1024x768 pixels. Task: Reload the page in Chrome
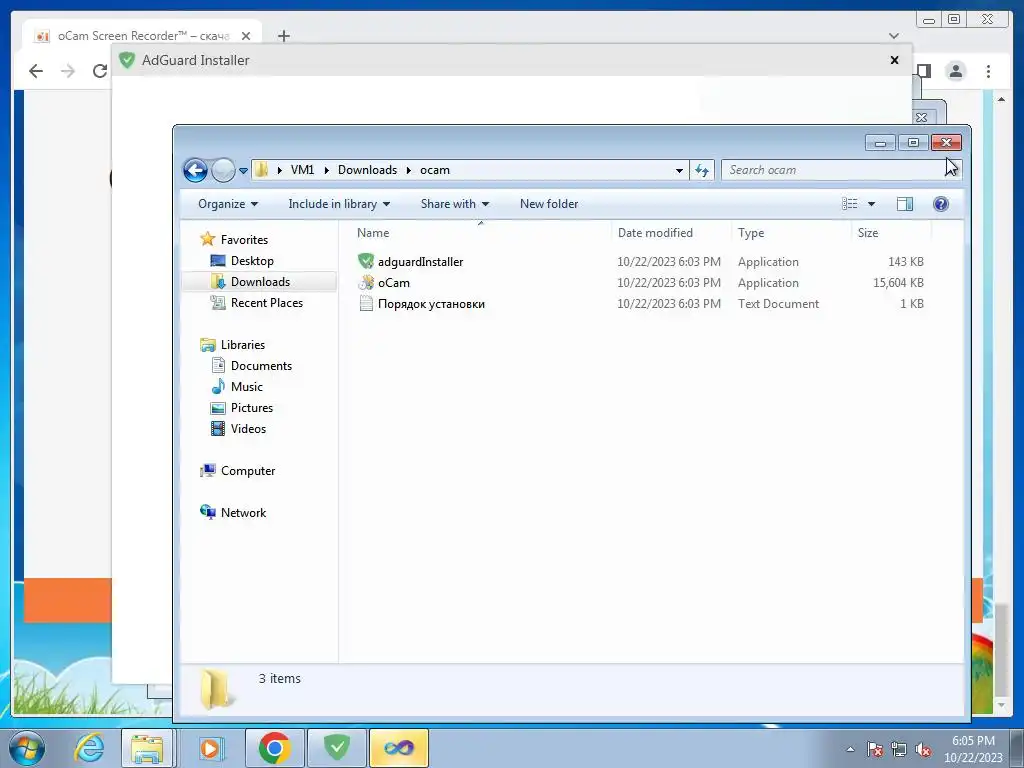coord(99,71)
